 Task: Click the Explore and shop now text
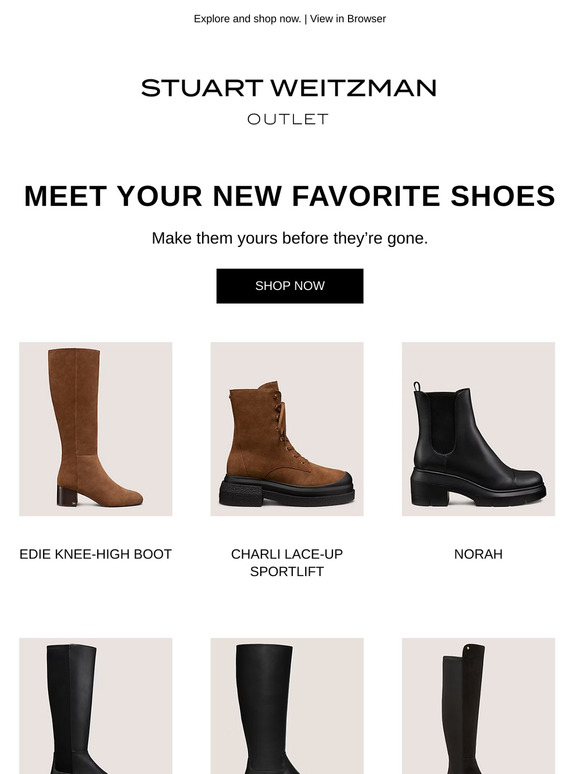pyautogui.click(x=247, y=19)
